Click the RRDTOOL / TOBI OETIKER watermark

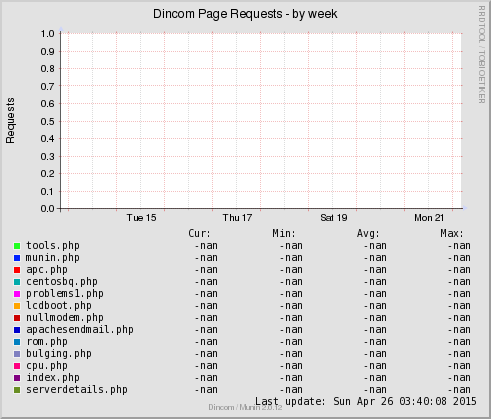click(482, 54)
